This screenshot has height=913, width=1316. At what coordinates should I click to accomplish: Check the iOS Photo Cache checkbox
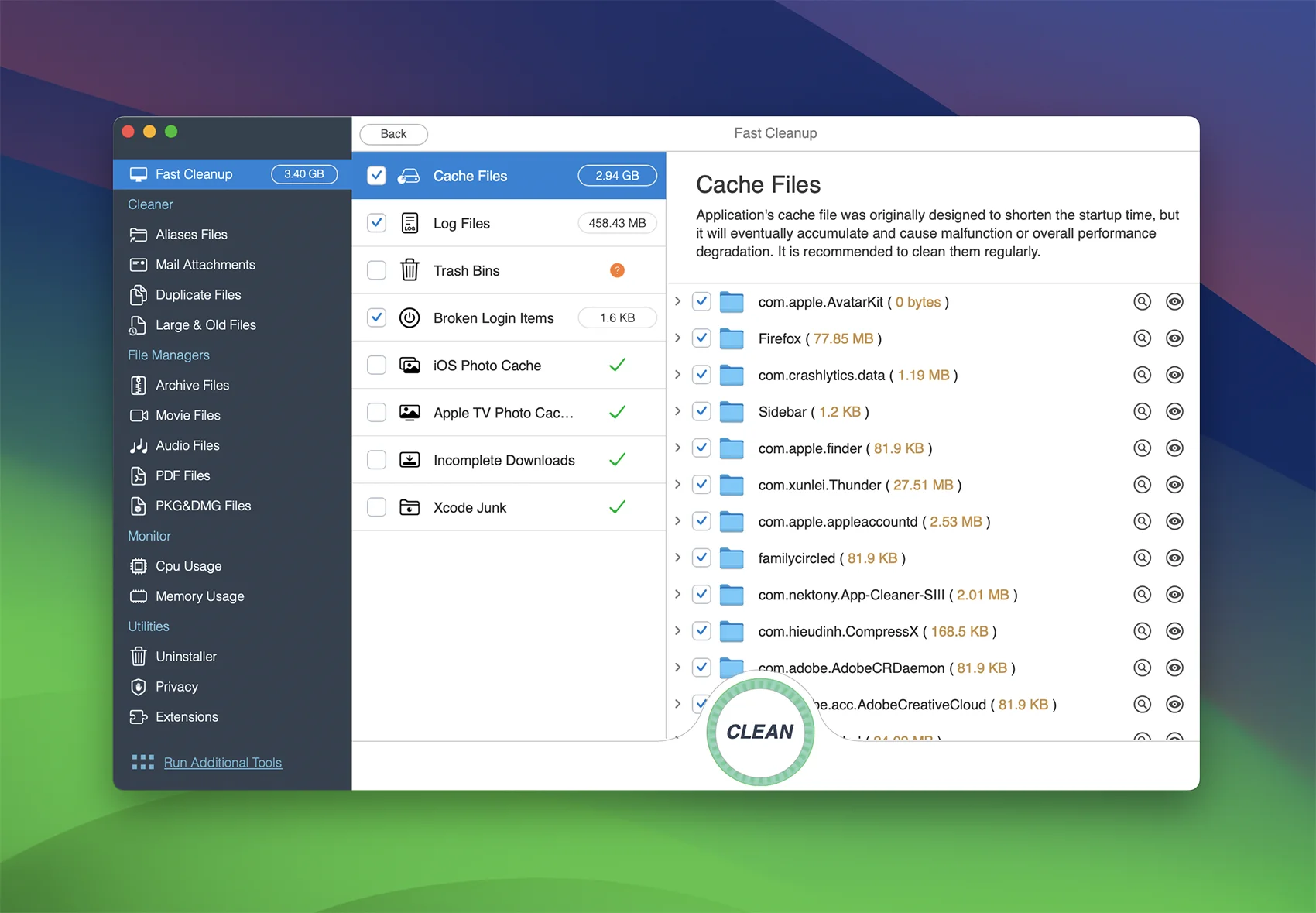(376, 365)
